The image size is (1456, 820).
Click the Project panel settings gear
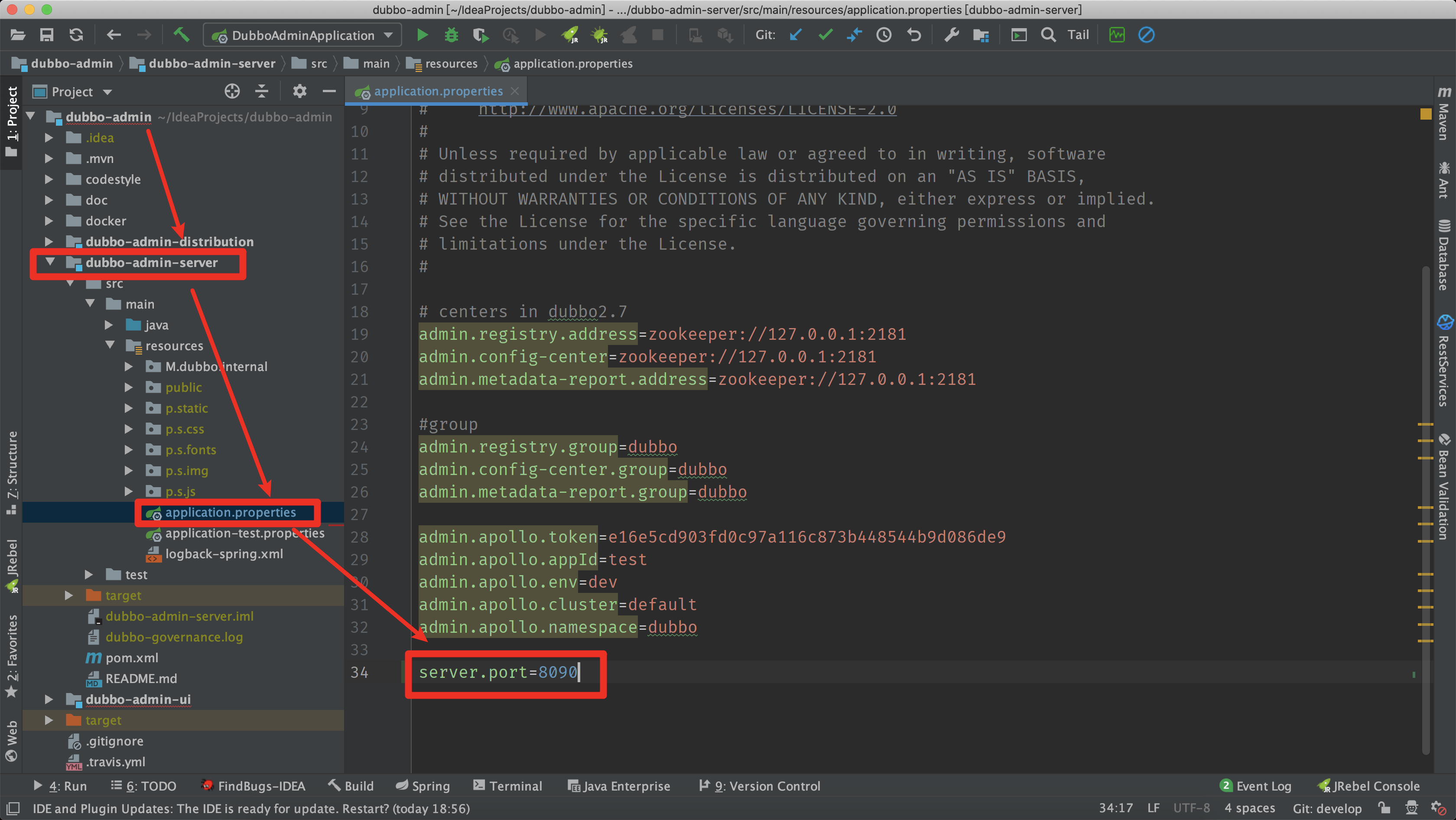click(x=299, y=91)
